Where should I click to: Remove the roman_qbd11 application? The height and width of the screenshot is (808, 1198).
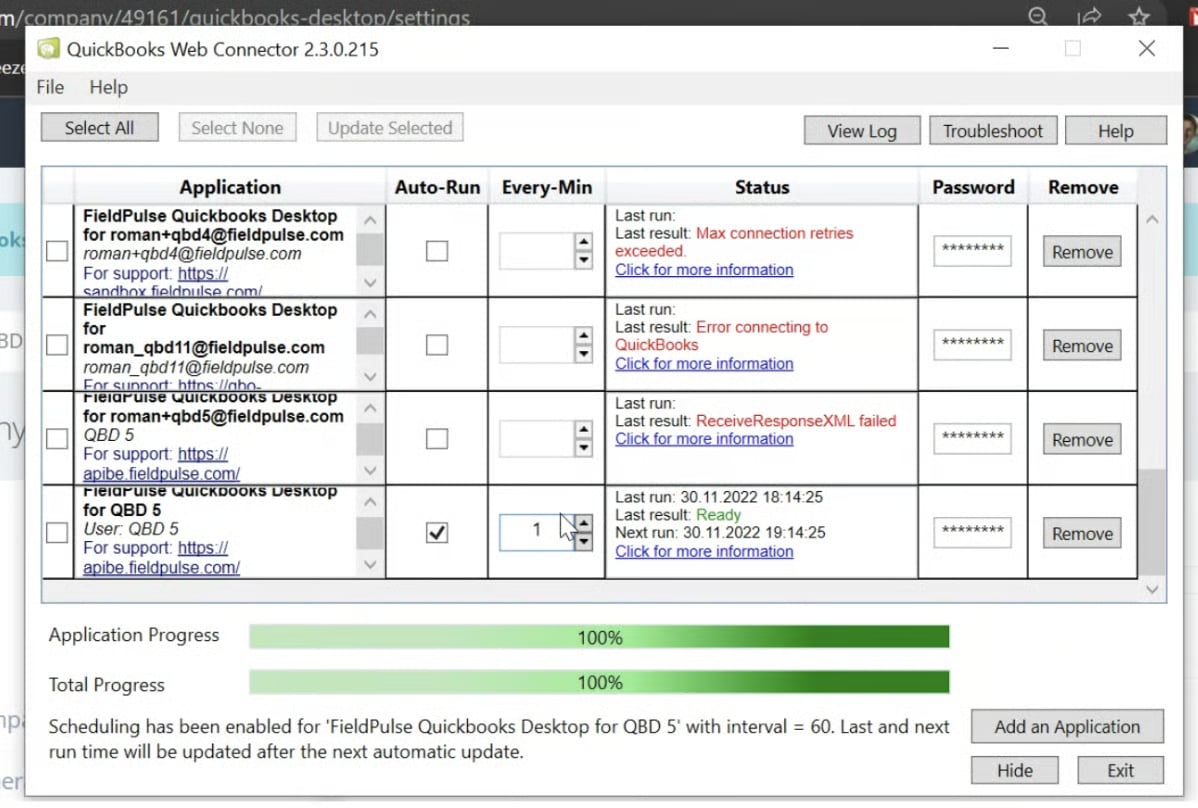pyautogui.click(x=1082, y=346)
